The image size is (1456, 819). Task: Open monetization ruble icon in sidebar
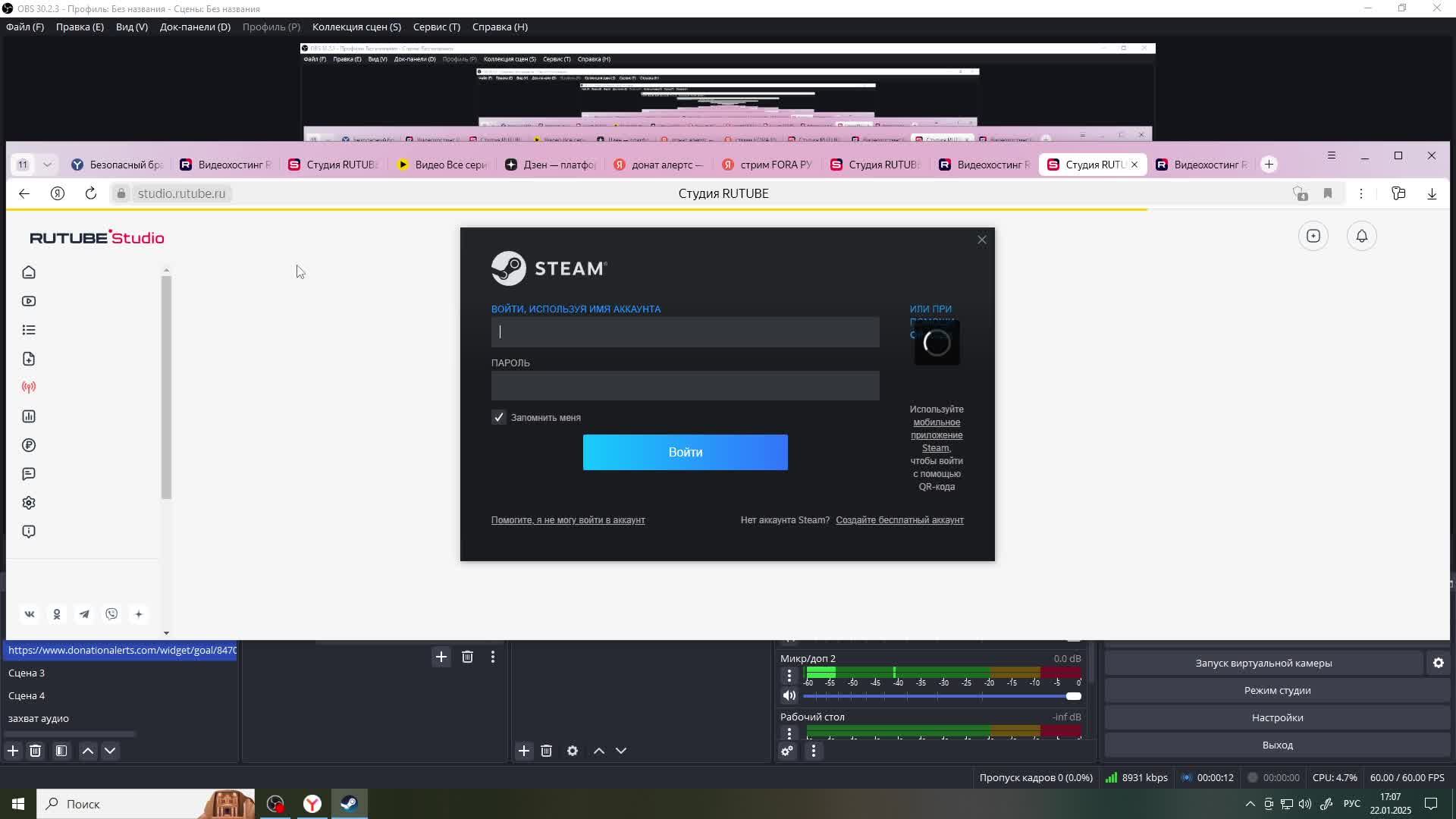click(x=29, y=445)
